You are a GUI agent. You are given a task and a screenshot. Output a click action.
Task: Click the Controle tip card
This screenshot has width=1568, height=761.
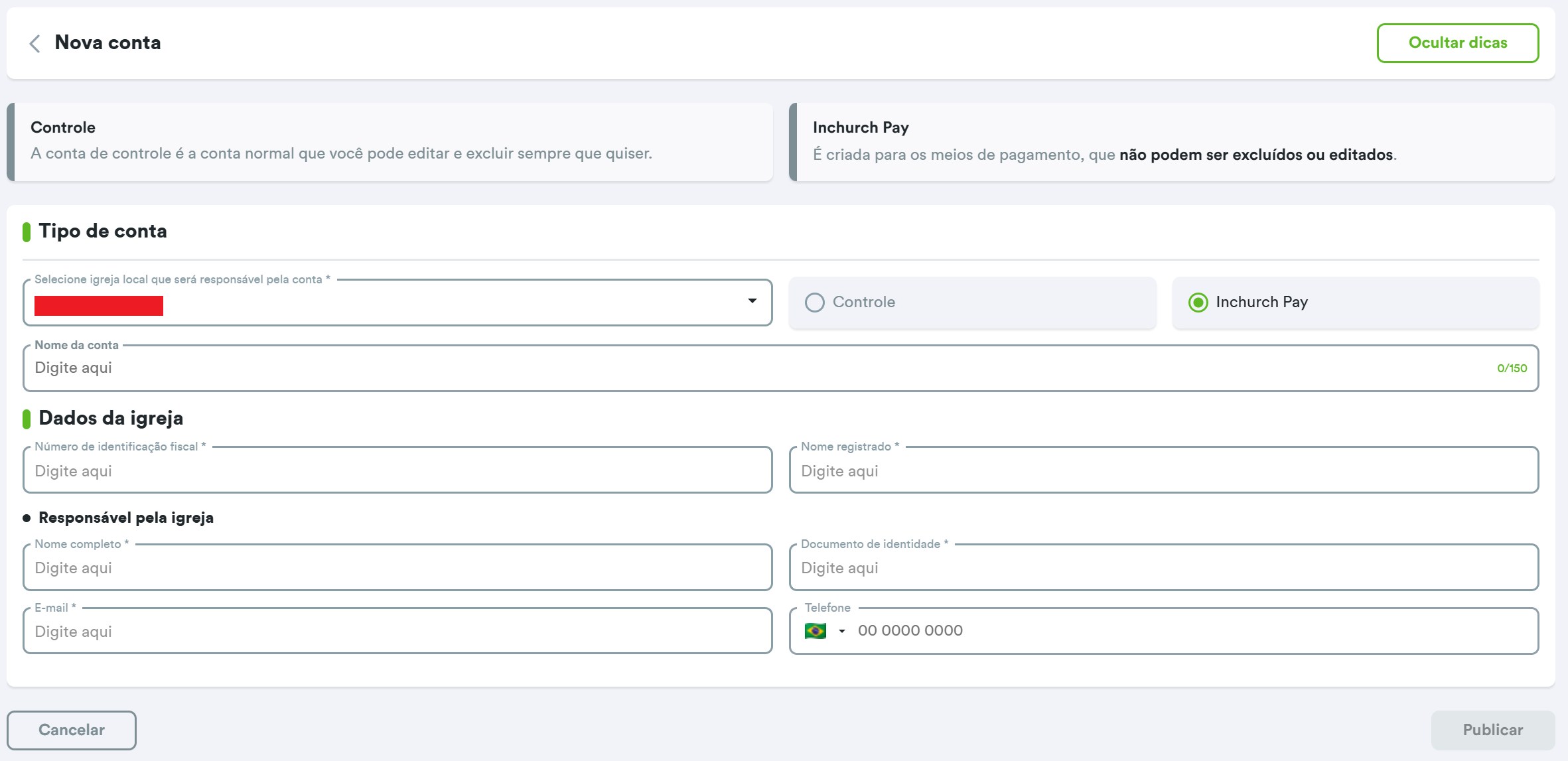pyautogui.click(x=392, y=141)
